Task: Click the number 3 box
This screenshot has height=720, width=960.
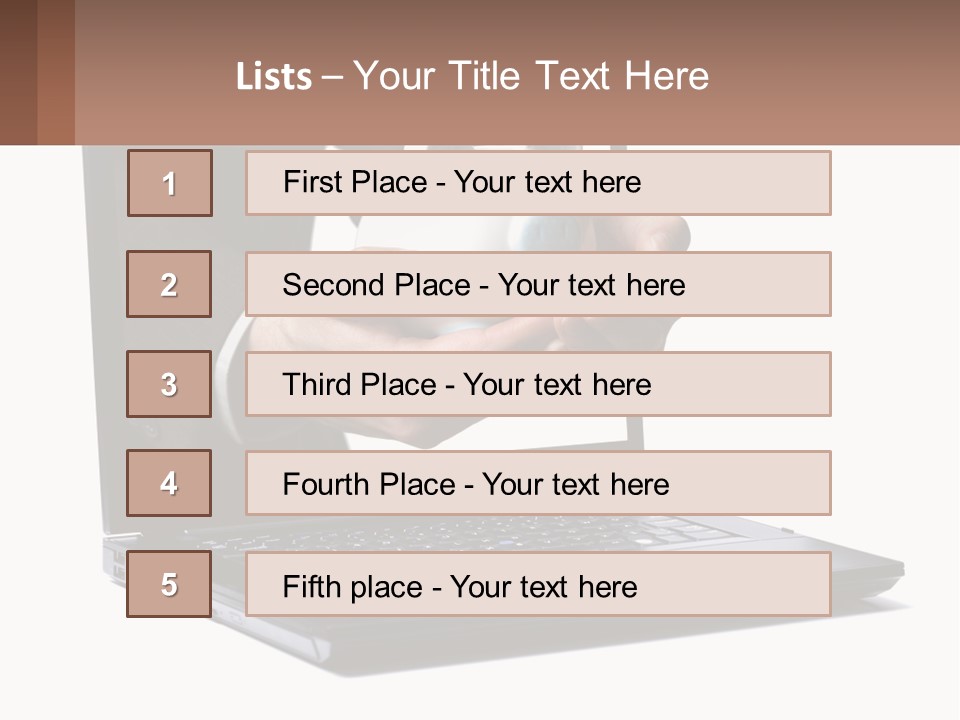Action: coord(169,384)
